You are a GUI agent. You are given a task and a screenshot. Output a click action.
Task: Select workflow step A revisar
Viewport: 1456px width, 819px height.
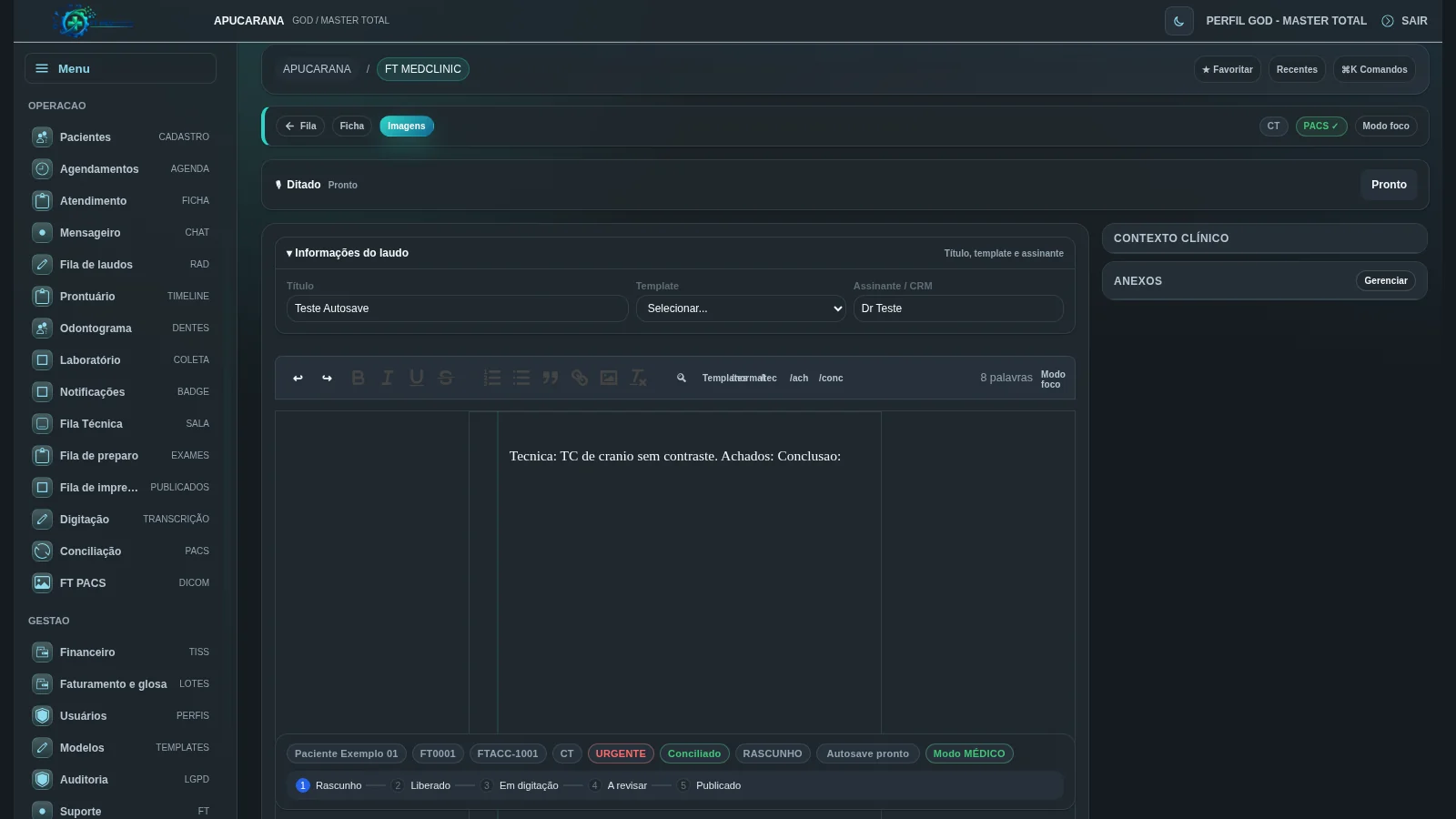[618, 785]
